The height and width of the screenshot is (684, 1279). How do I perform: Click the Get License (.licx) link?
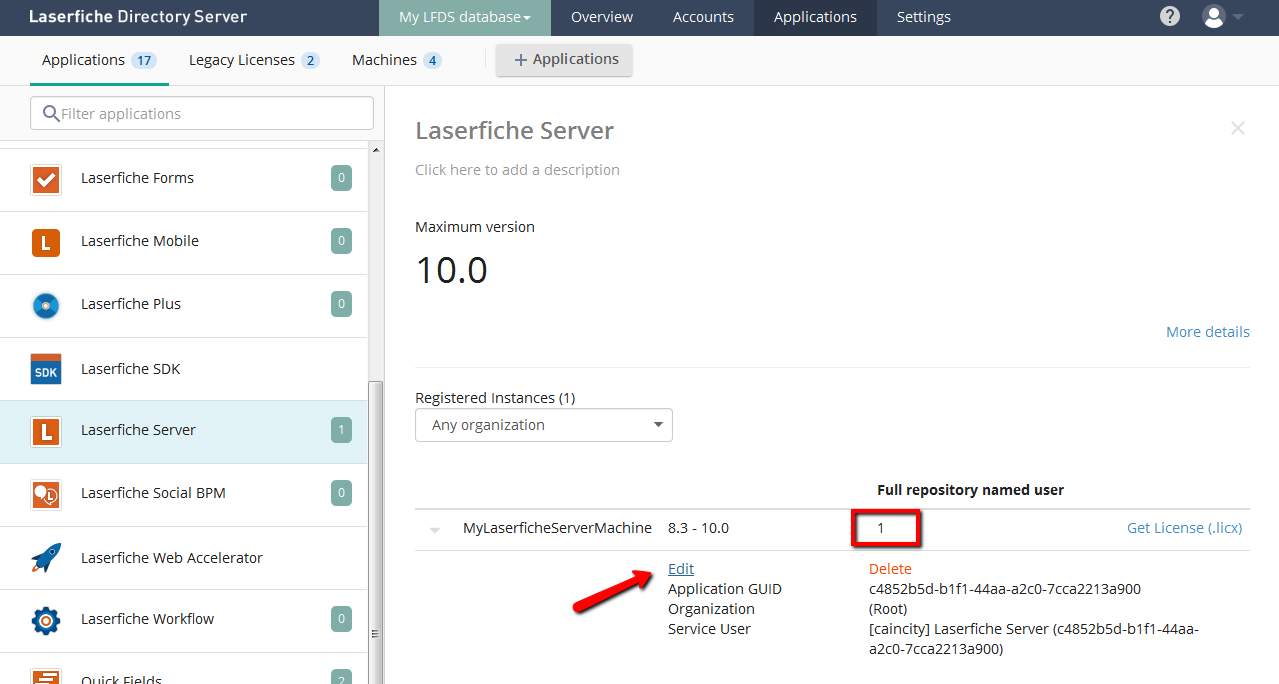point(1185,528)
